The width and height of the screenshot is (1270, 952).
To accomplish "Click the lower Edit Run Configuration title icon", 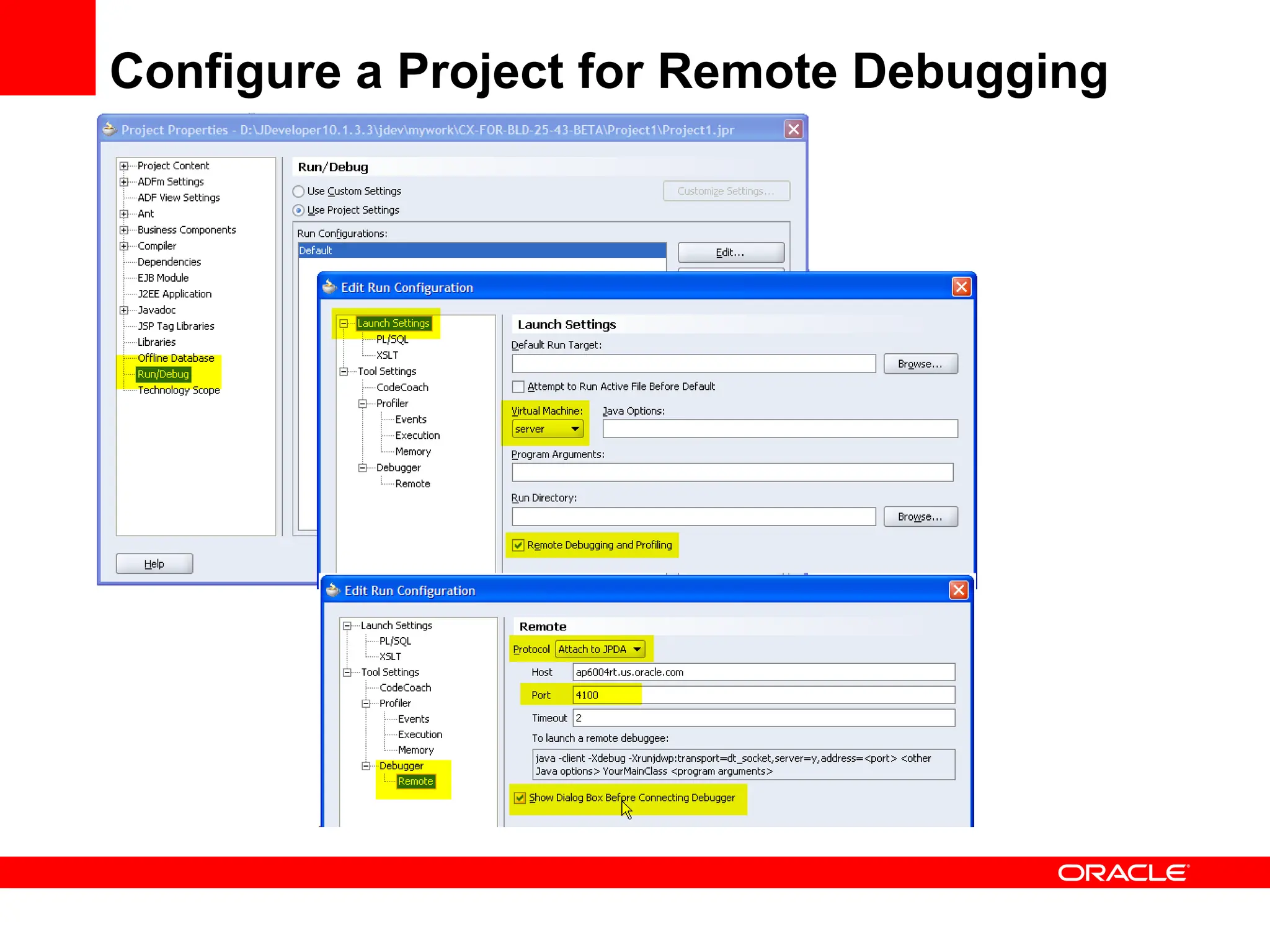I will (x=333, y=590).
